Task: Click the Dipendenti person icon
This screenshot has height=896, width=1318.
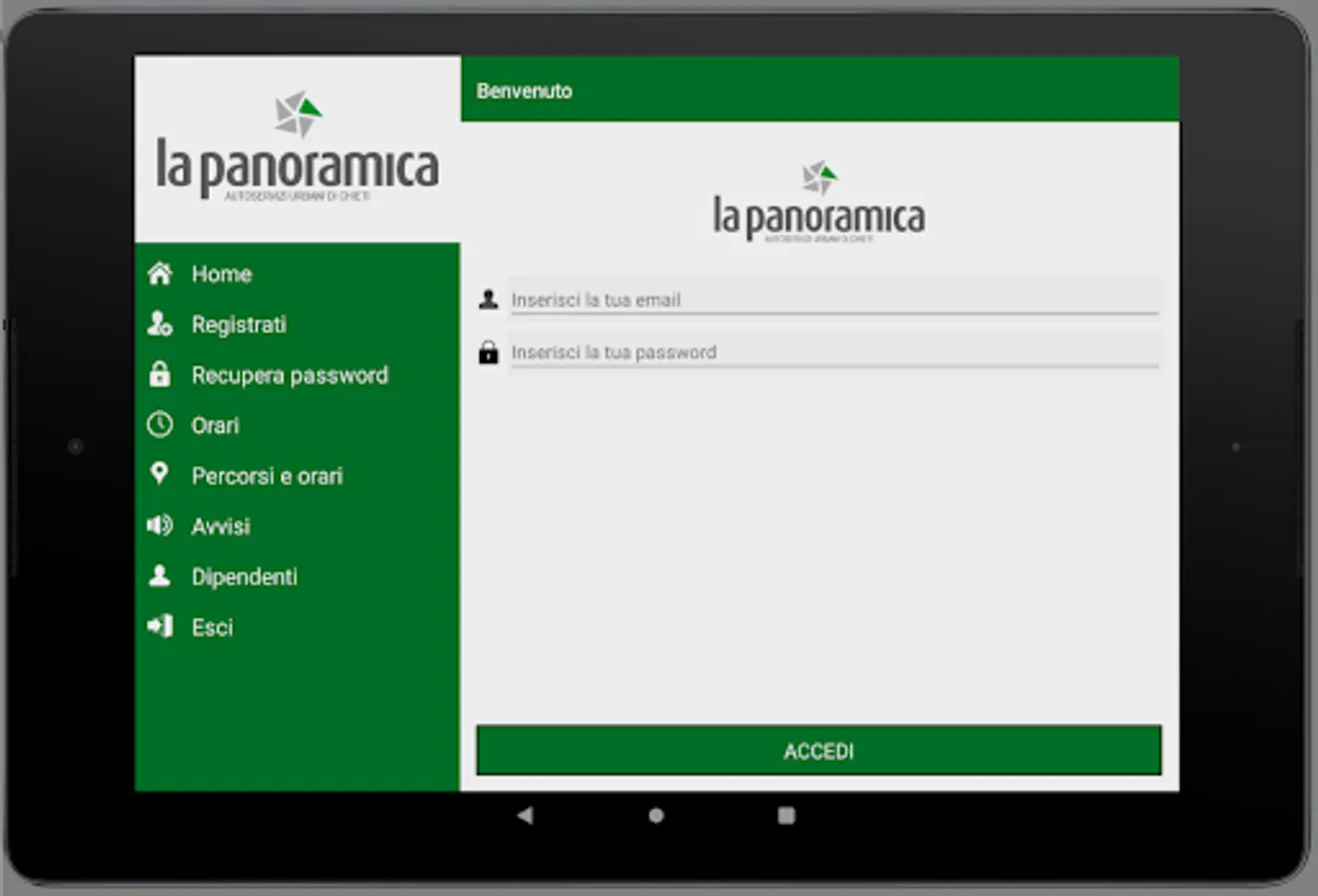Action: [x=159, y=575]
